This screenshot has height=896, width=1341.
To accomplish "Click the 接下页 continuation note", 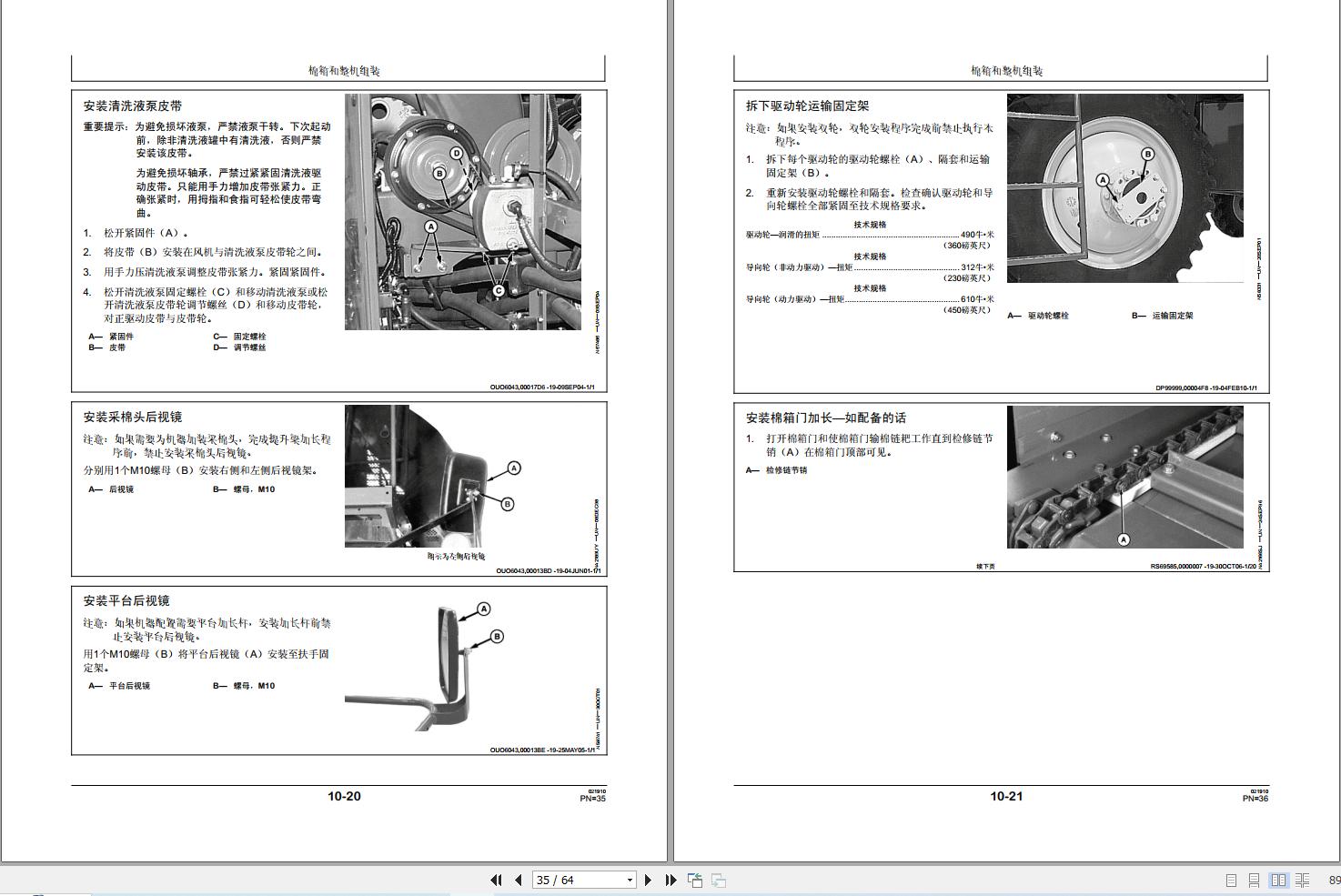I will [986, 567].
